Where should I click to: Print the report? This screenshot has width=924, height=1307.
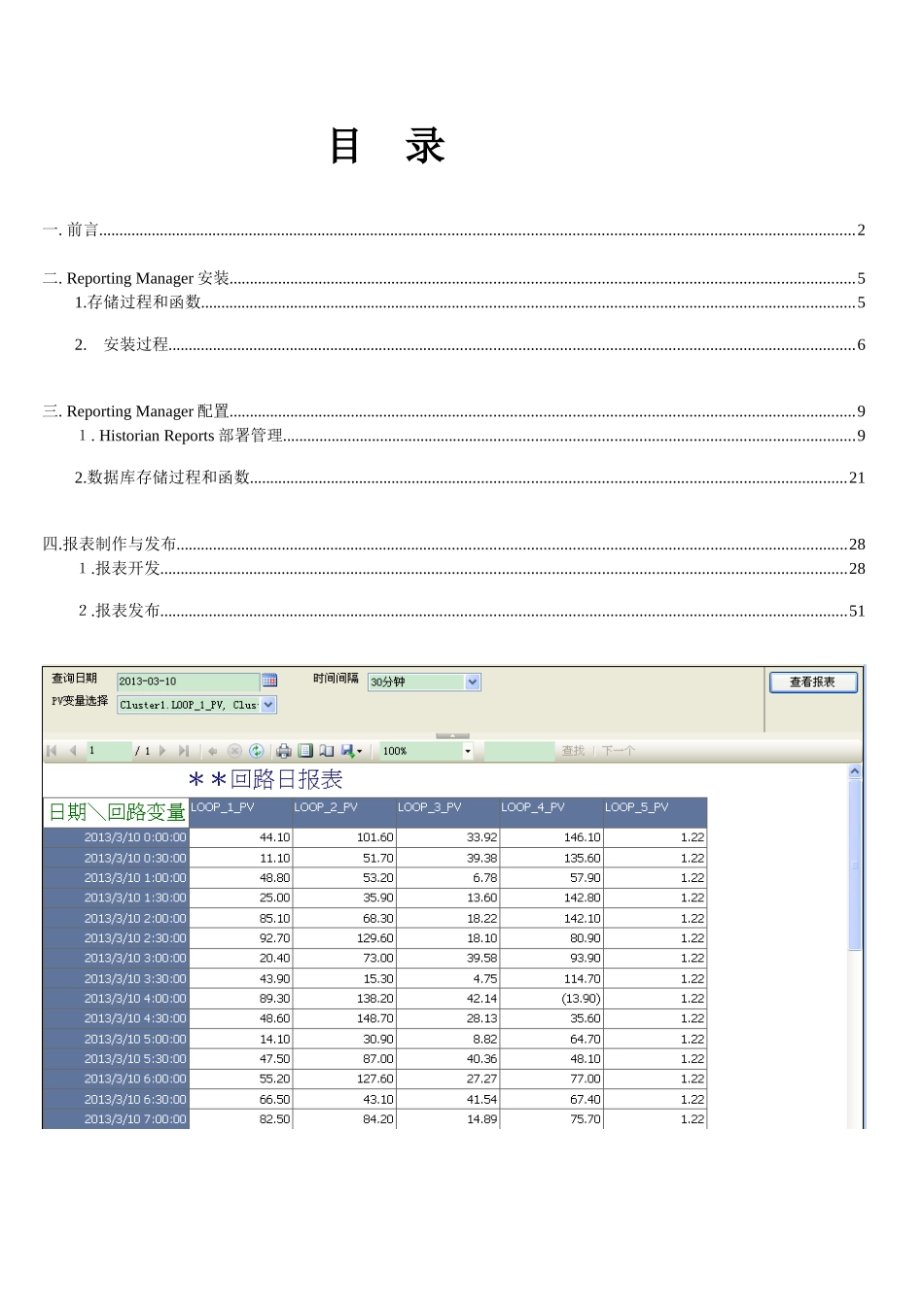click(x=284, y=751)
